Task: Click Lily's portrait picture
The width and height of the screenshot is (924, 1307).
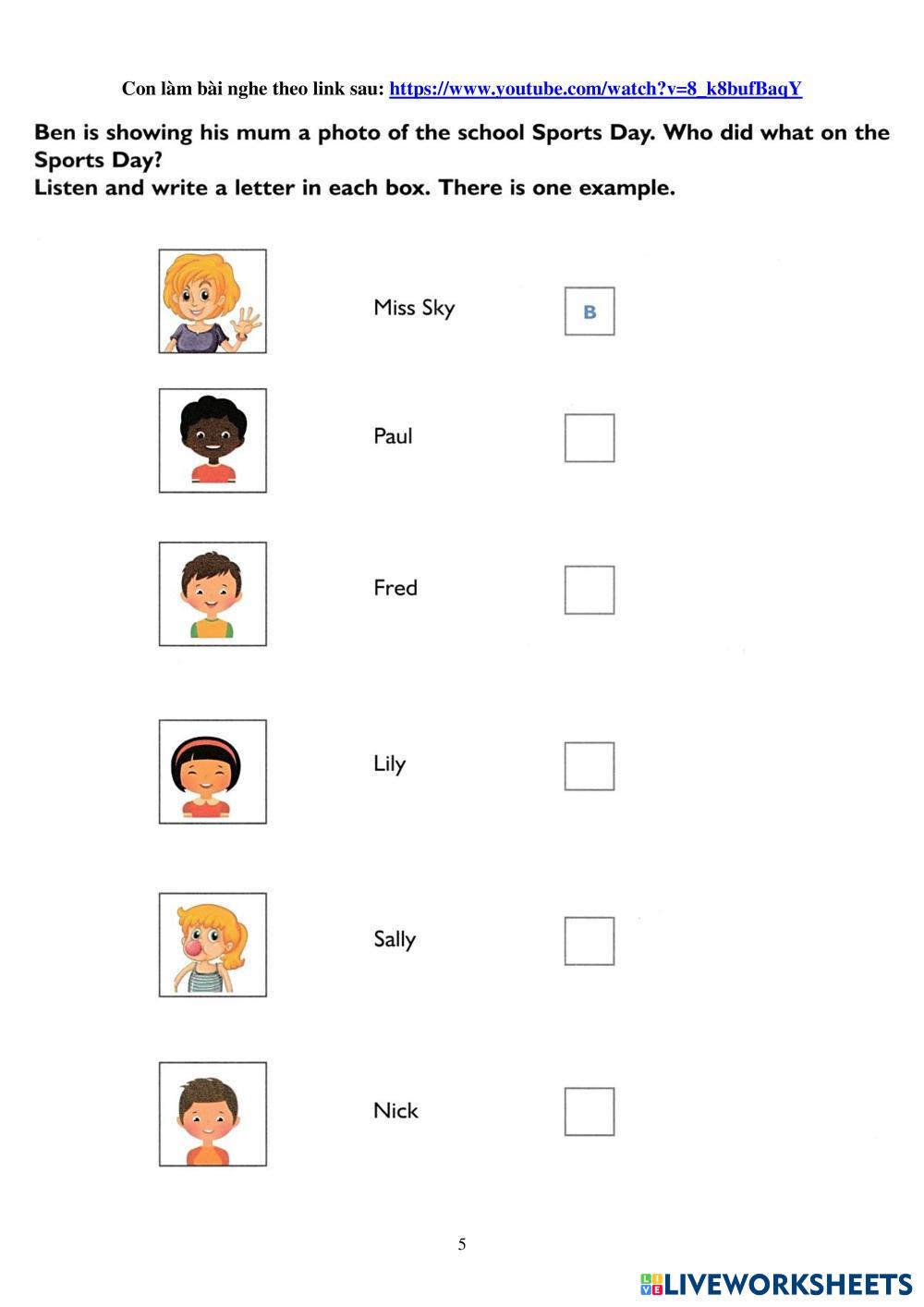Action: coord(213,772)
